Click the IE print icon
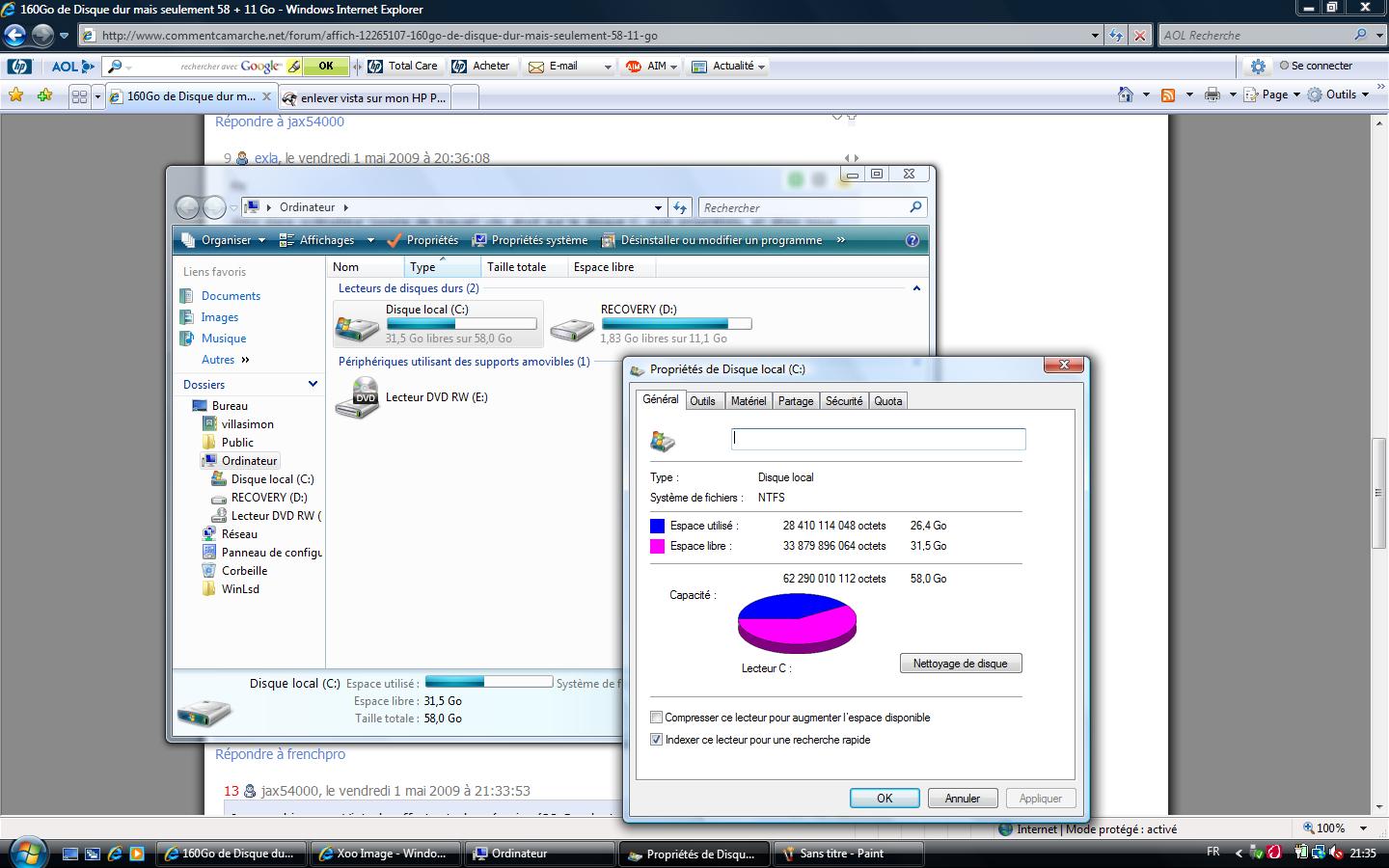This screenshot has height=868, width=1389. (1212, 95)
